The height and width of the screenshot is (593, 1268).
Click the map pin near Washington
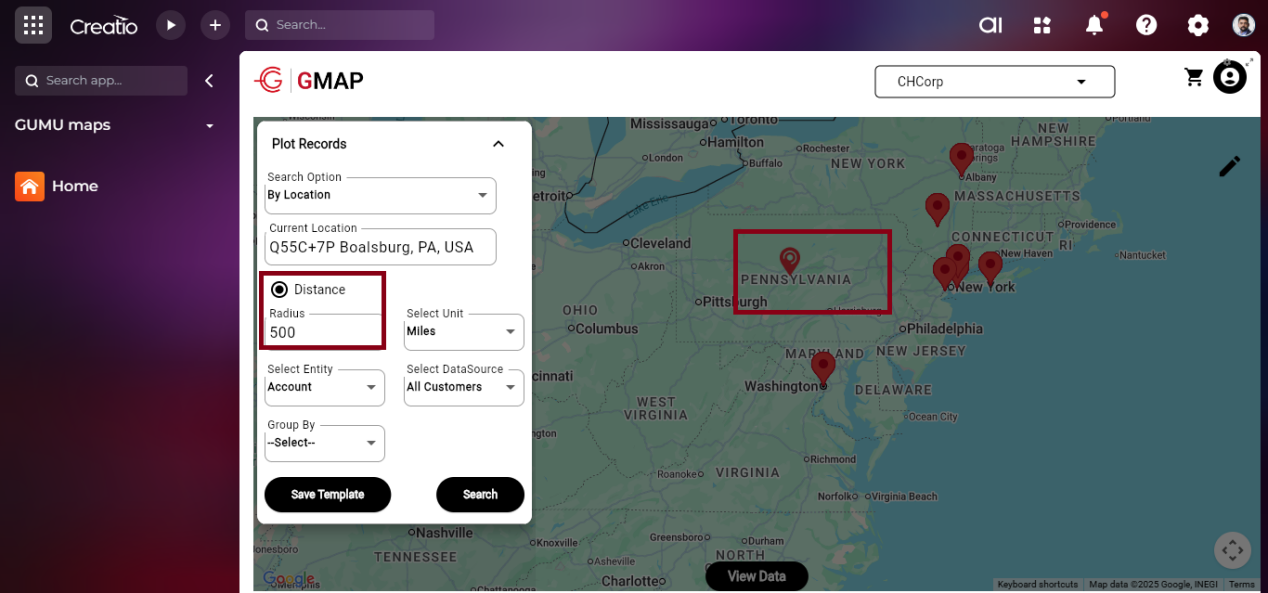pyautogui.click(x=823, y=369)
